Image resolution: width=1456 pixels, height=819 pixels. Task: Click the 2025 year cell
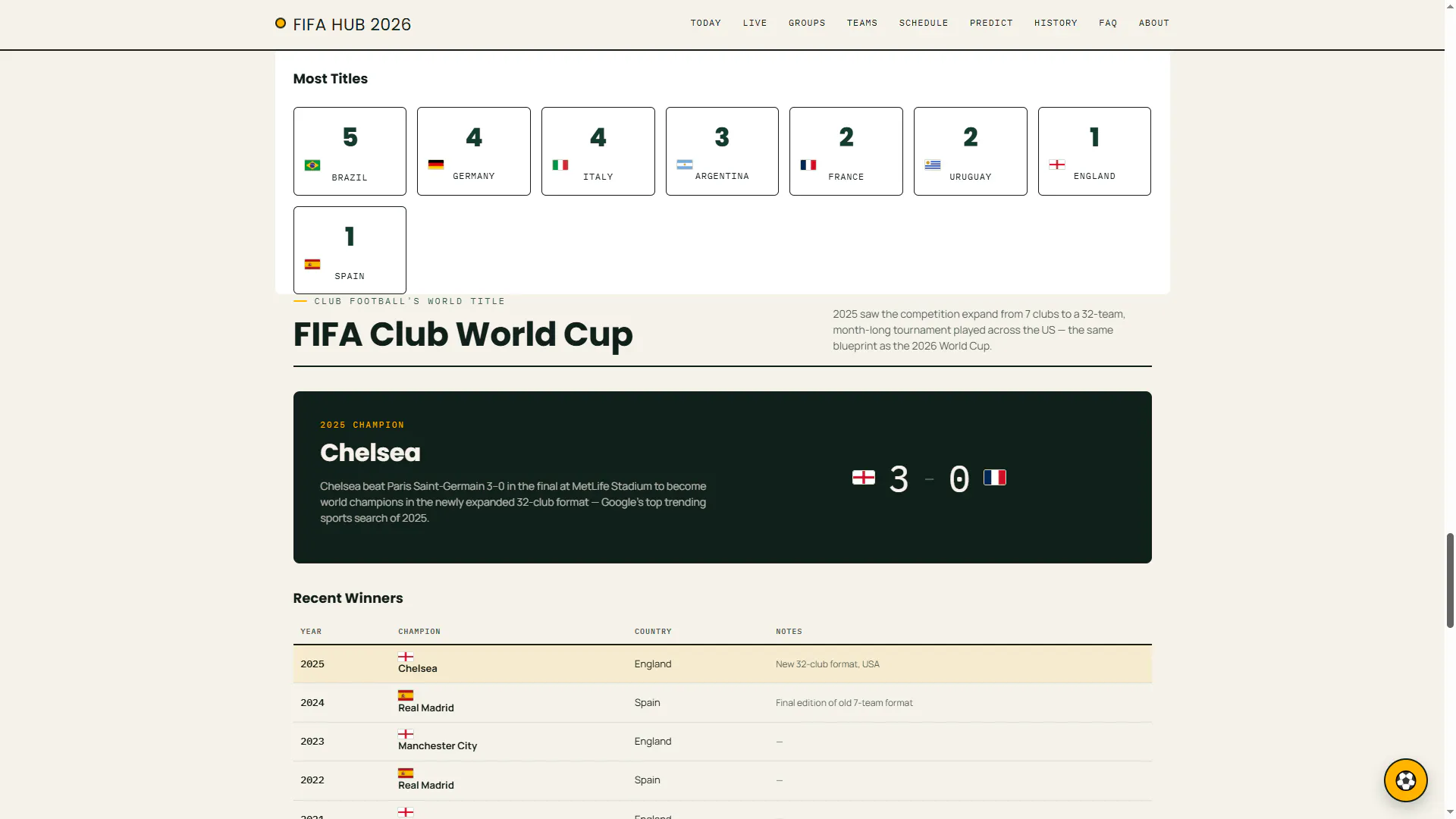[x=312, y=664]
